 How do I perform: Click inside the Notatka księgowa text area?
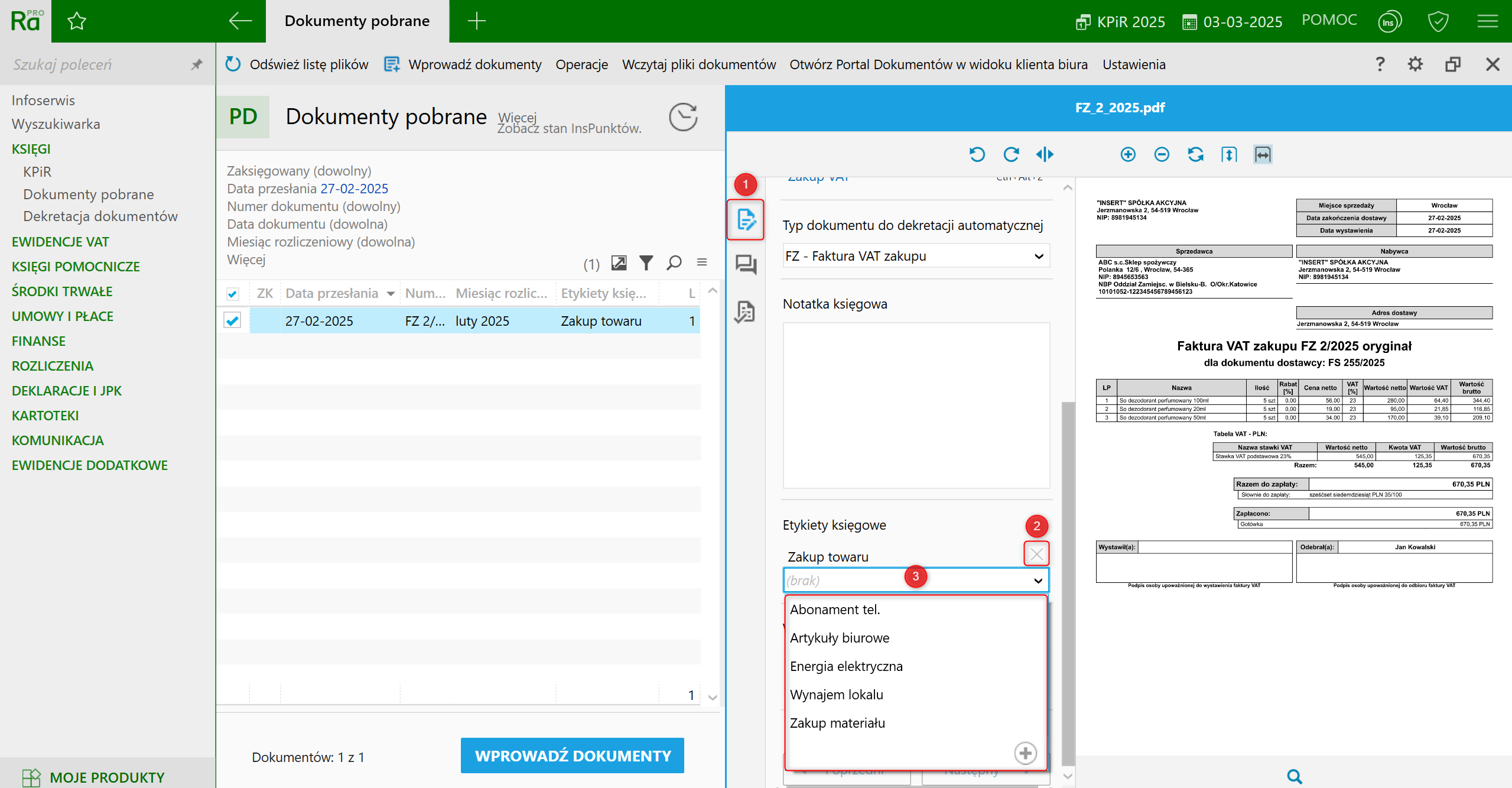[x=916, y=405]
